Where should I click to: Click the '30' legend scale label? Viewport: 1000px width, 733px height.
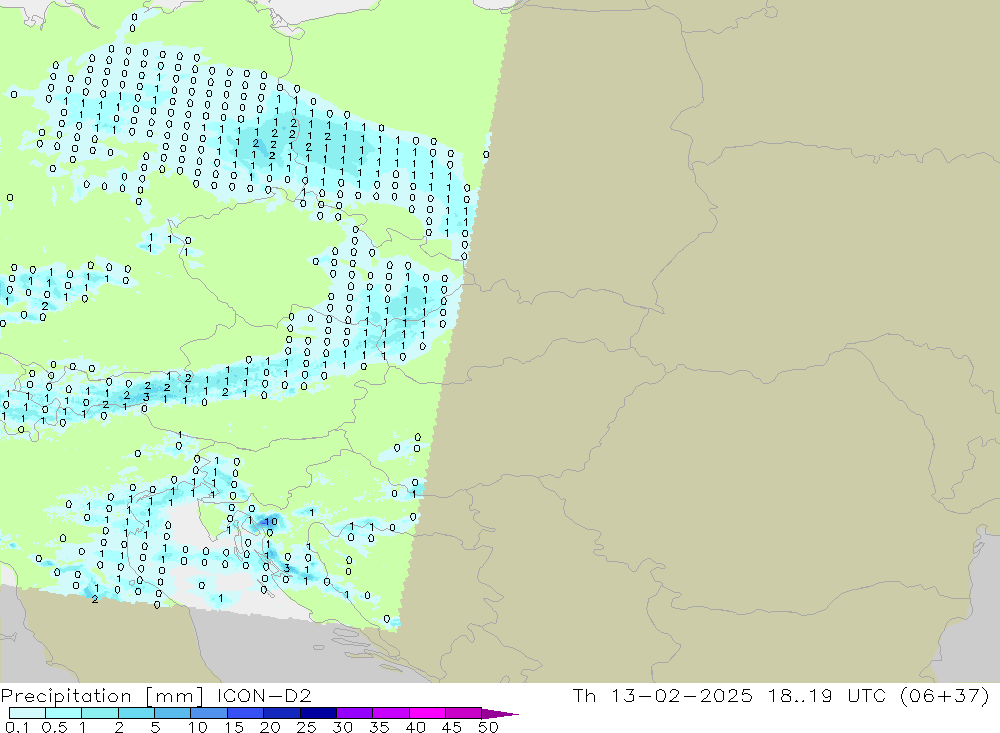(x=342, y=727)
